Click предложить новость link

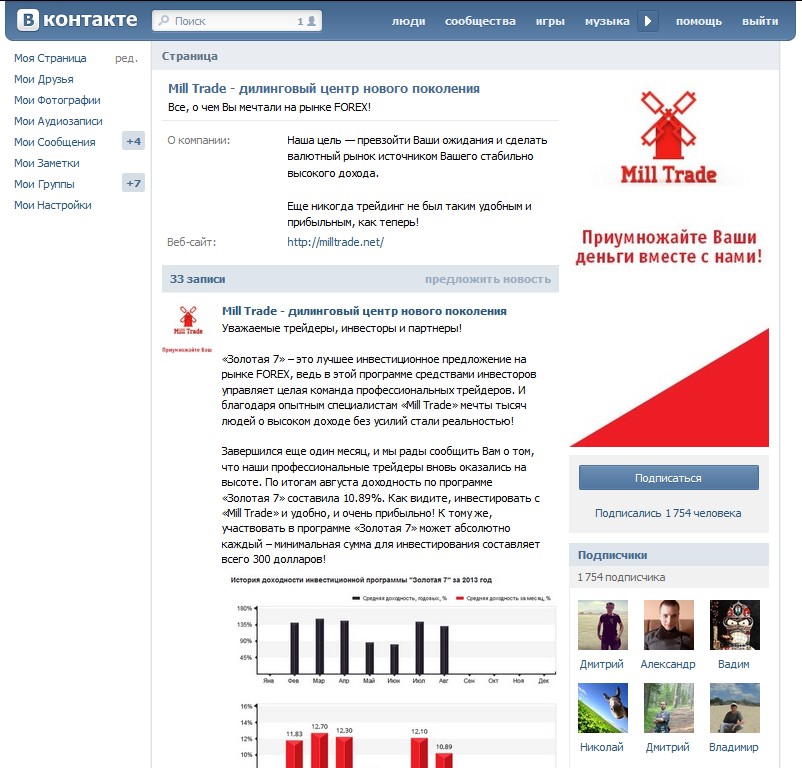point(487,279)
